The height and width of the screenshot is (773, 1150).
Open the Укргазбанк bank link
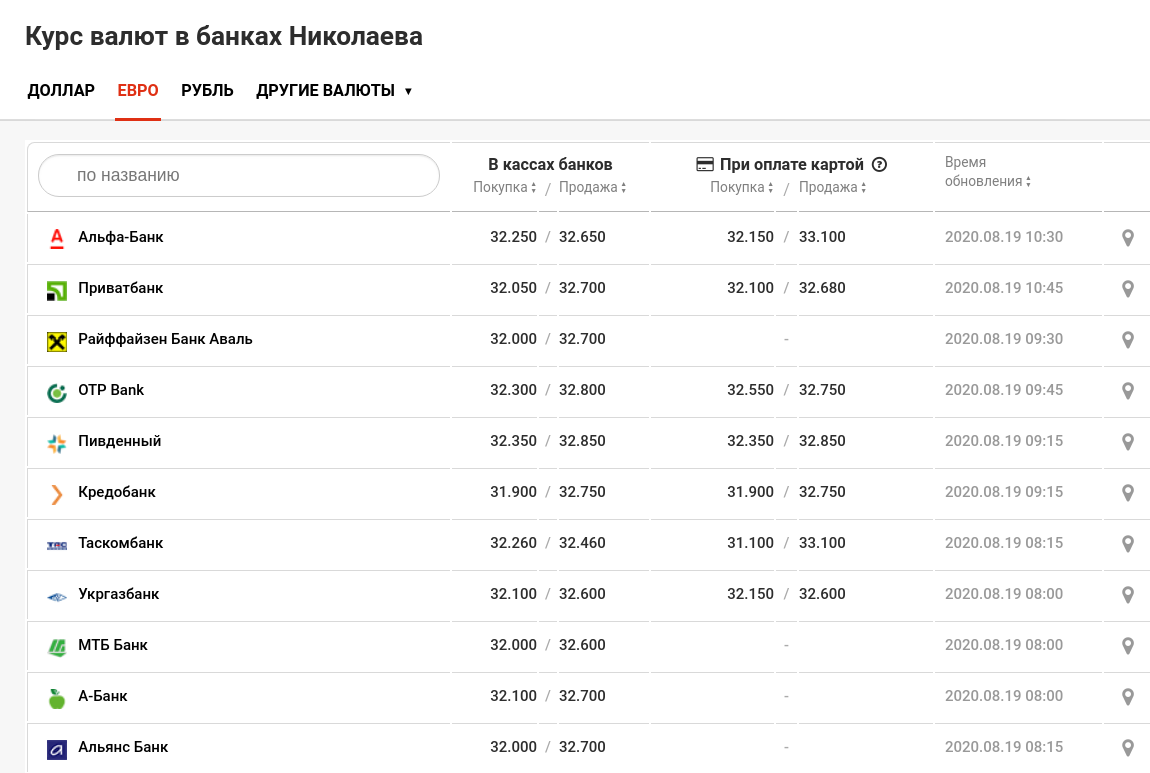pyautogui.click(x=119, y=594)
